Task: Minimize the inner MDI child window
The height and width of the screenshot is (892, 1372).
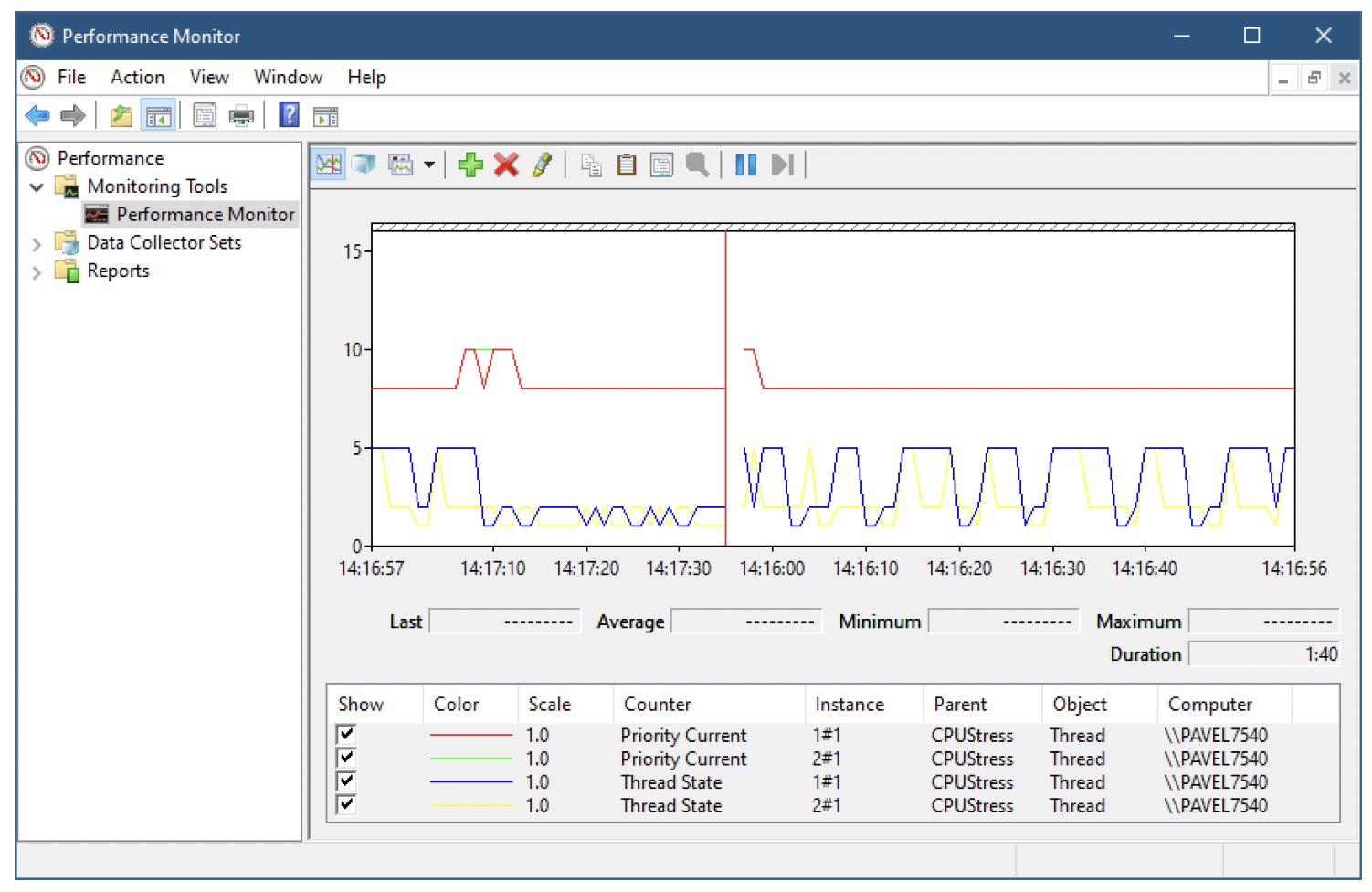Action: click(1283, 78)
